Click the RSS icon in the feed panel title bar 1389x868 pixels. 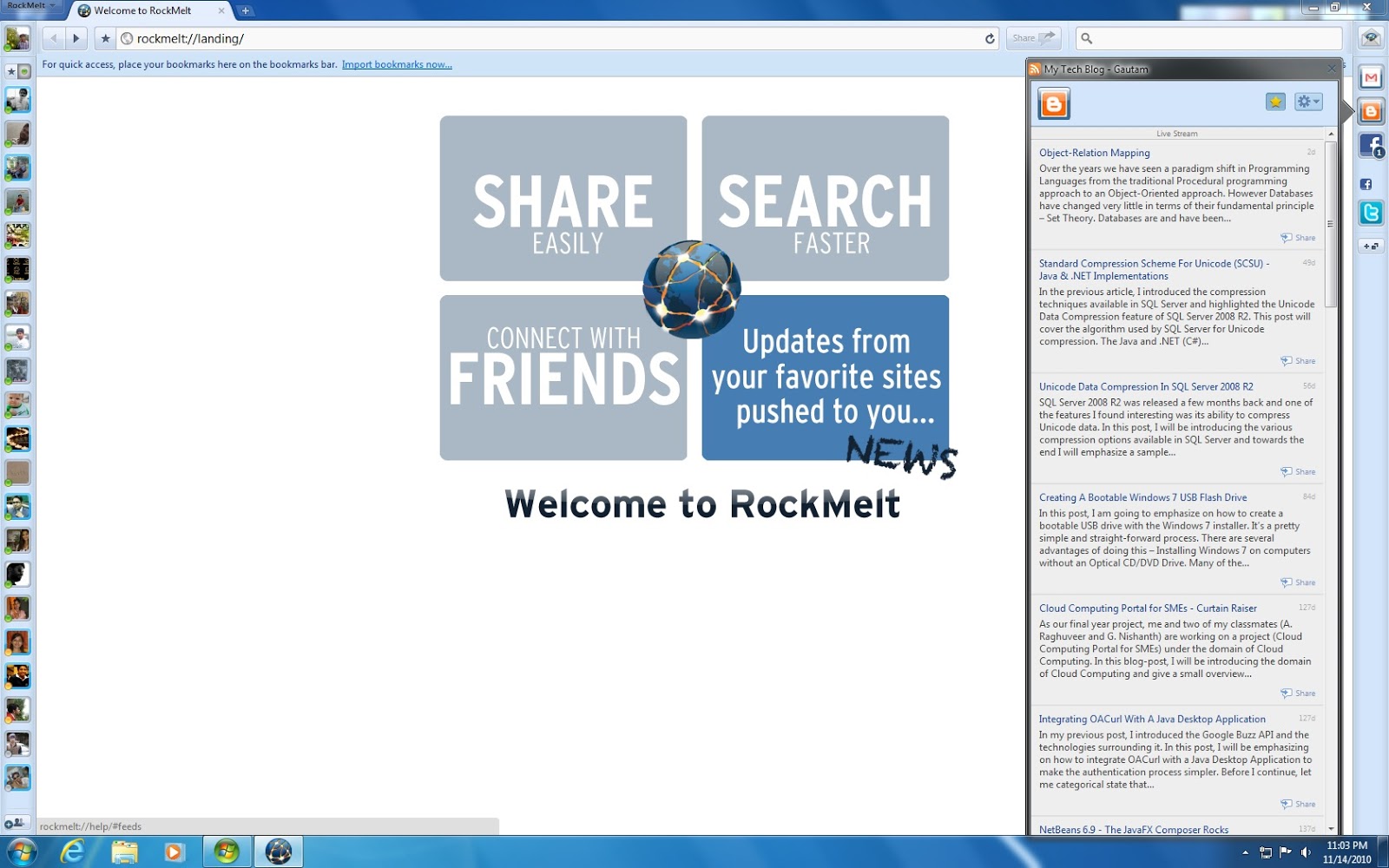click(x=1035, y=69)
